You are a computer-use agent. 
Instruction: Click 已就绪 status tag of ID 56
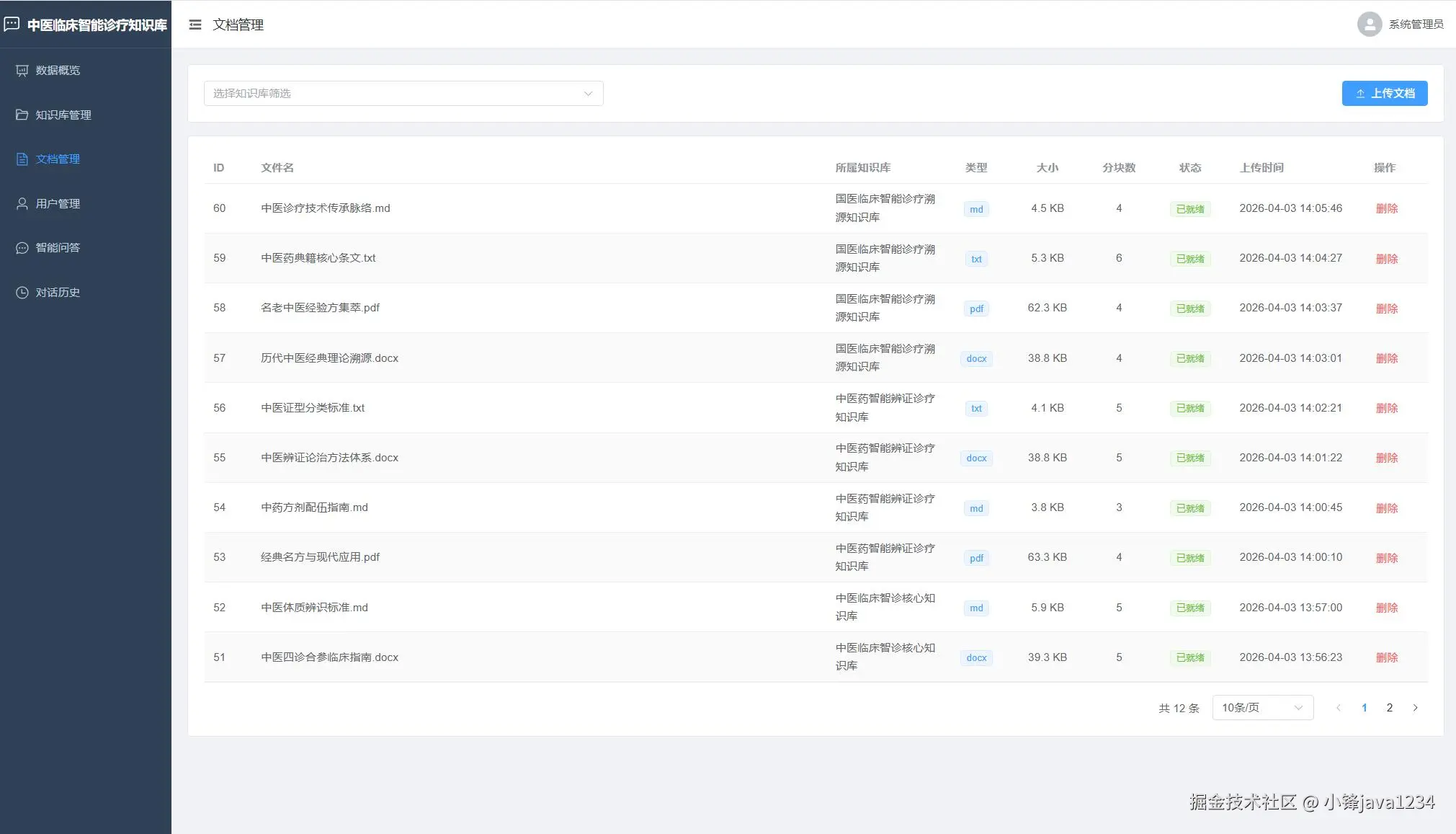click(x=1189, y=409)
